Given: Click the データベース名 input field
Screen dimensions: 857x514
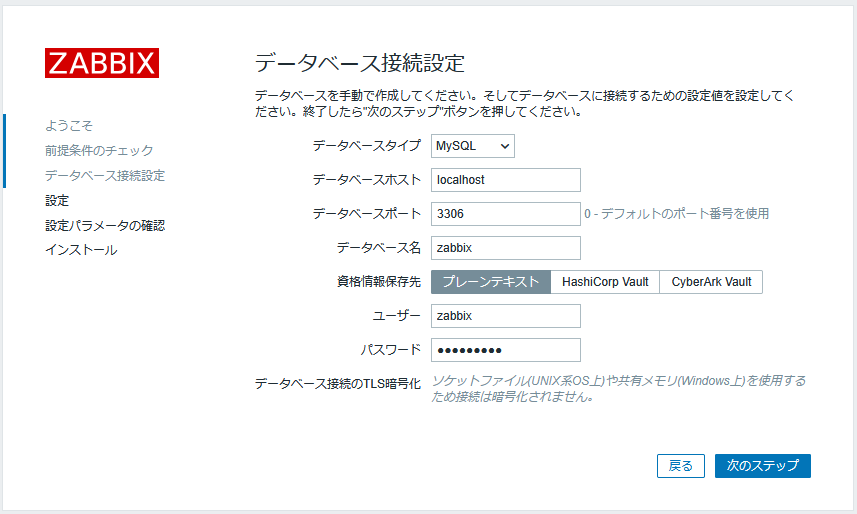Looking at the screenshot, I should point(506,248).
